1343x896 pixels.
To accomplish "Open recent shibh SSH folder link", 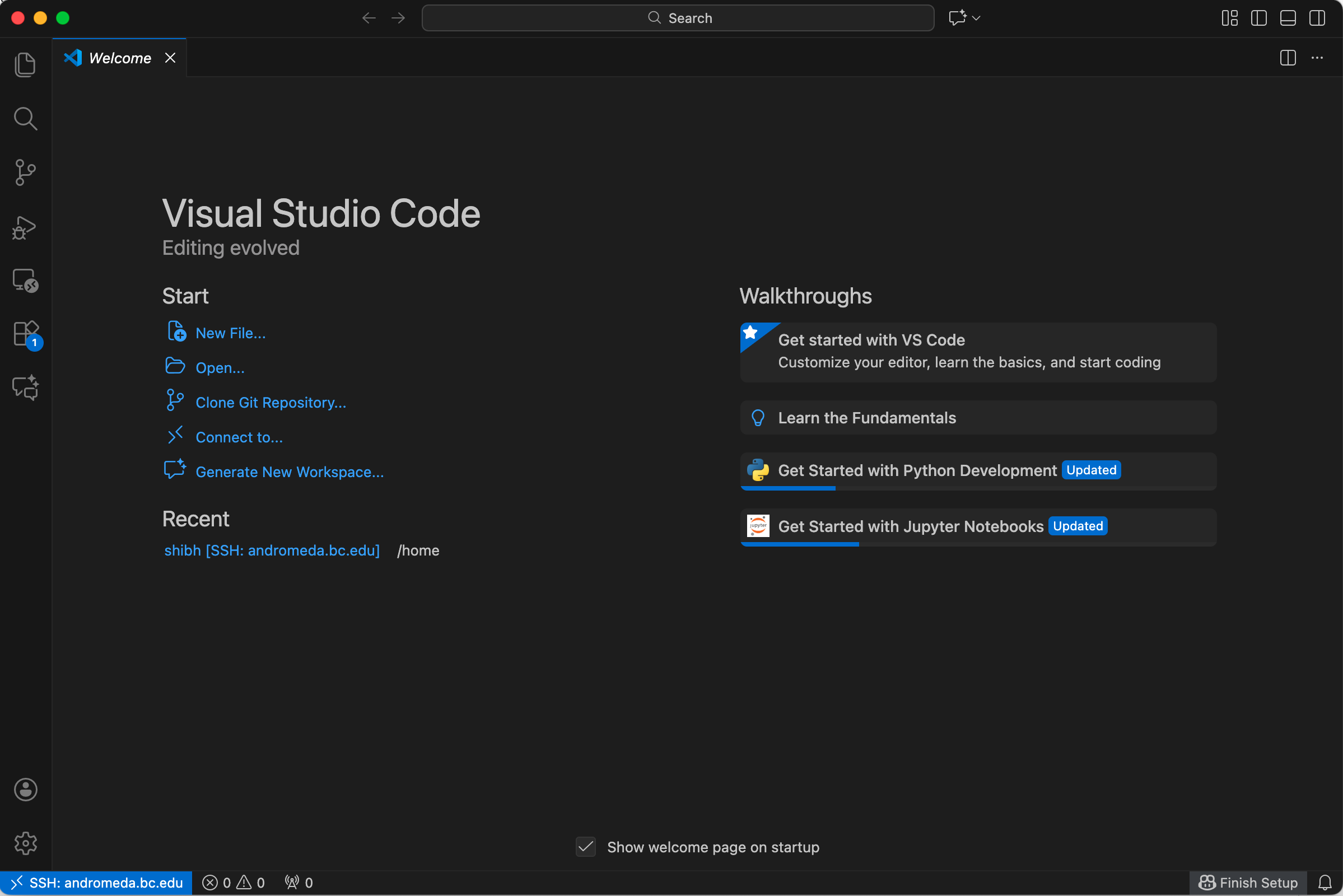I will click(272, 550).
